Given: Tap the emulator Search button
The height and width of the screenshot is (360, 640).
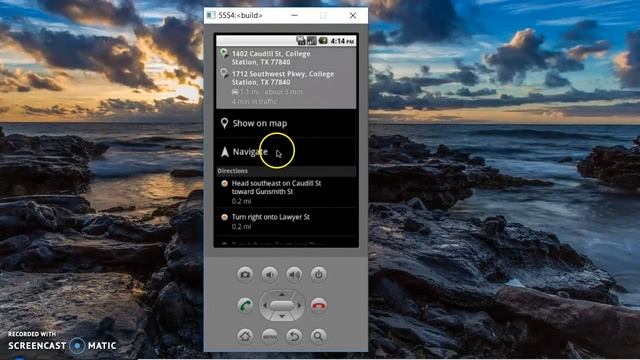Looking at the screenshot, I should pos(318,336).
